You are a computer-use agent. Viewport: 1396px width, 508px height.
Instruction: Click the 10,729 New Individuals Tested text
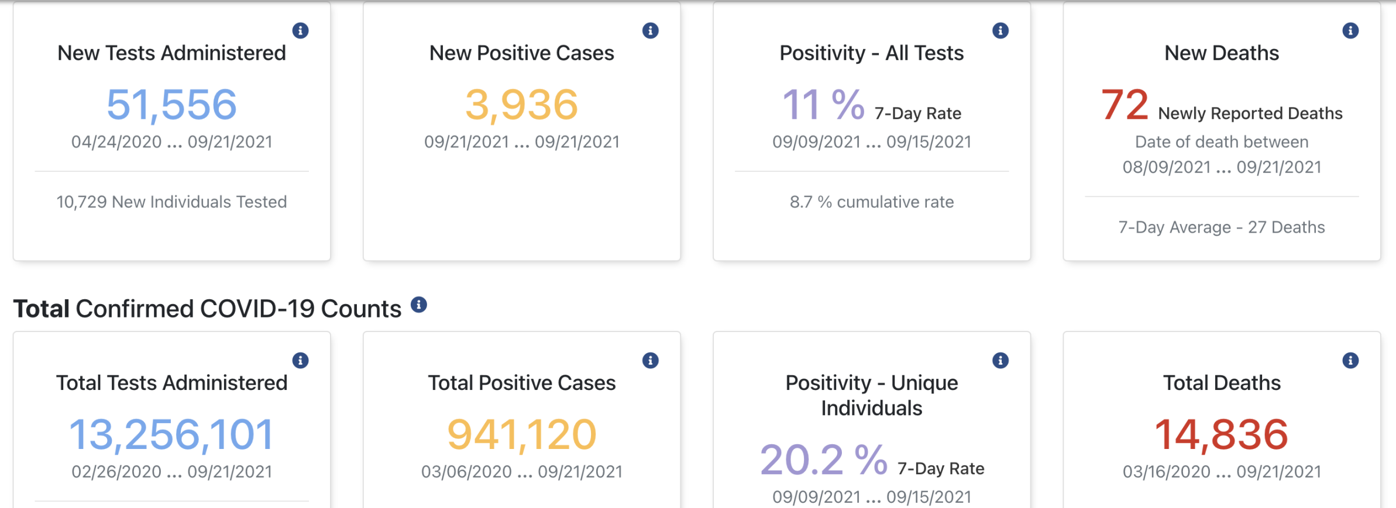click(x=172, y=202)
